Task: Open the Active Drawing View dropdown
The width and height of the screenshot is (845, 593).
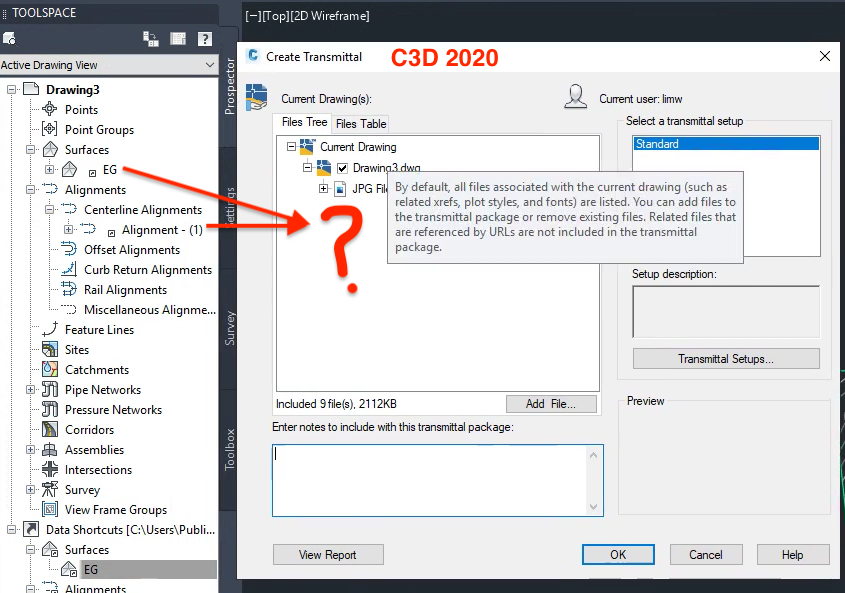Action: [209, 64]
